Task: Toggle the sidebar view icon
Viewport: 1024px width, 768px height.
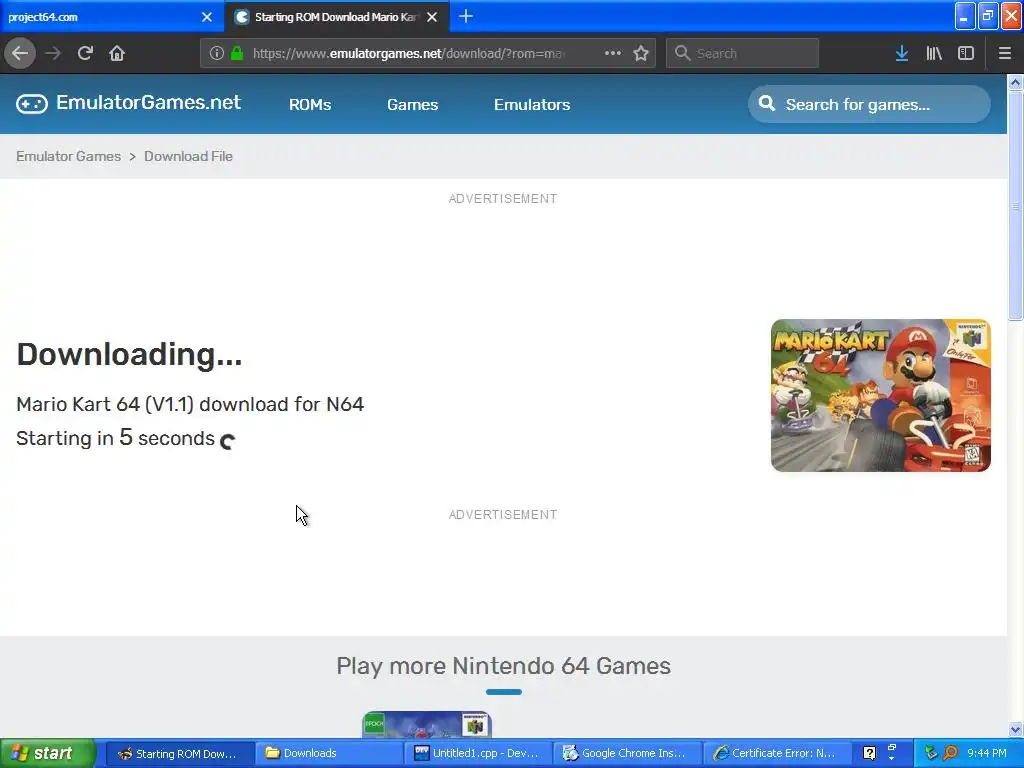Action: [966, 53]
